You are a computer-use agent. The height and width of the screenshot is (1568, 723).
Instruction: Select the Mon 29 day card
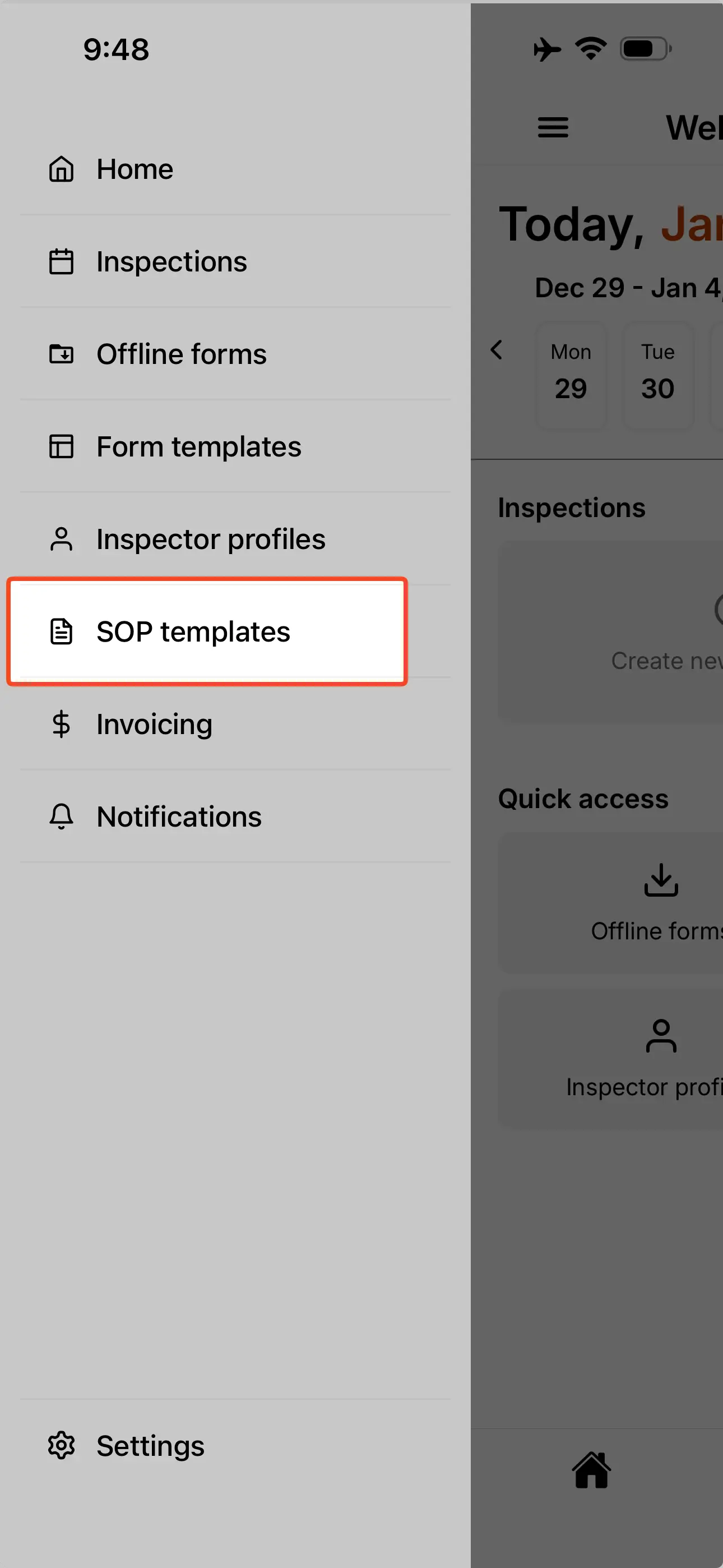pos(570,375)
